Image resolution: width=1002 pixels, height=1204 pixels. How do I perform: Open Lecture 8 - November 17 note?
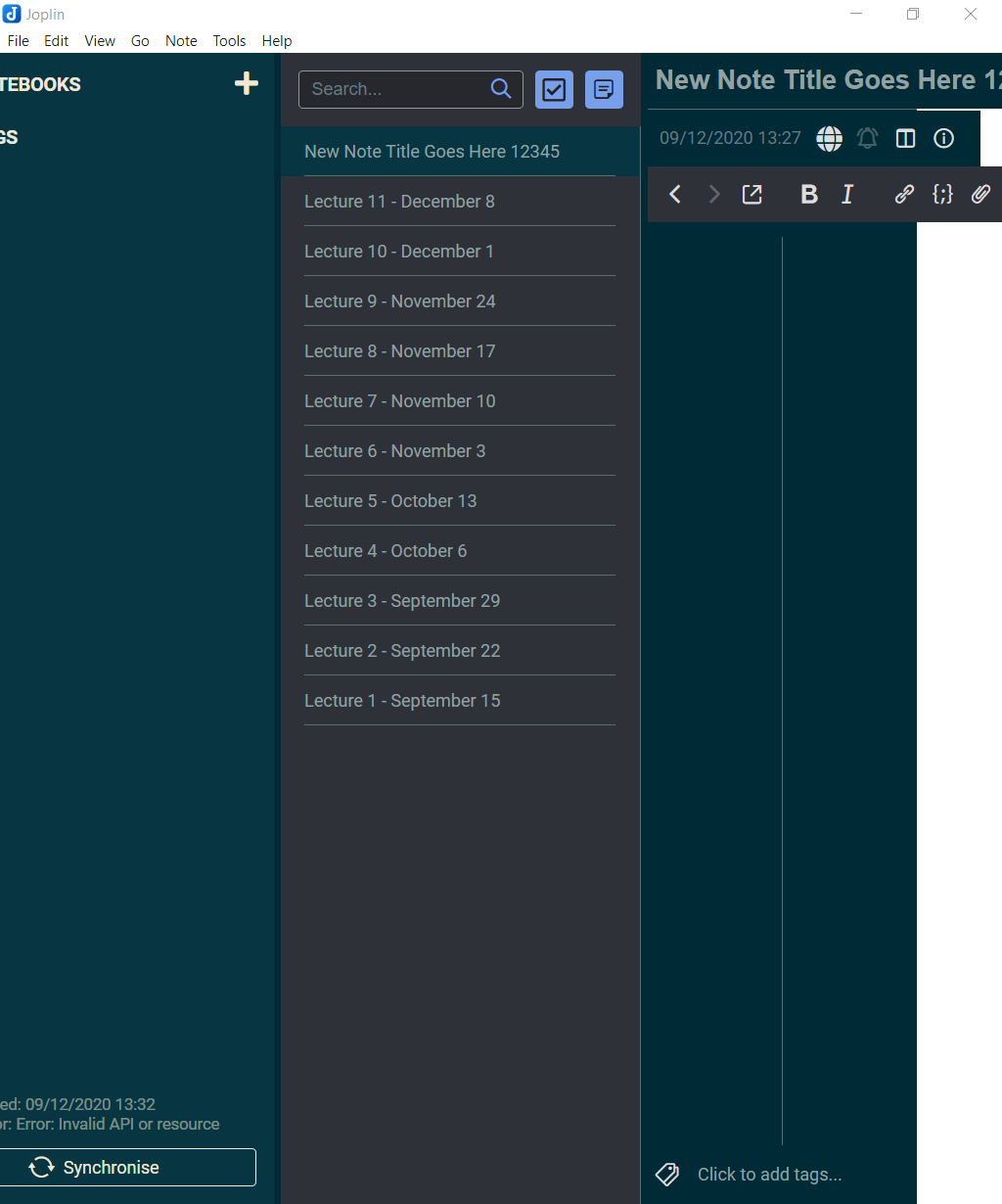(460, 351)
